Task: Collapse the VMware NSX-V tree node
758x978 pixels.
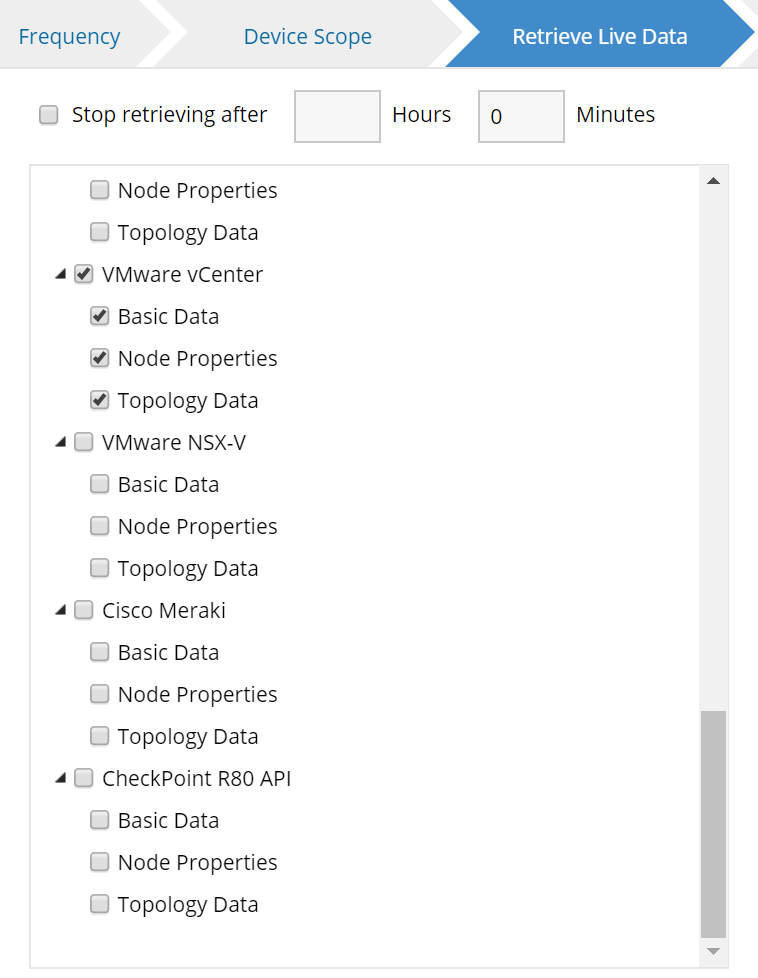Action: (61, 442)
